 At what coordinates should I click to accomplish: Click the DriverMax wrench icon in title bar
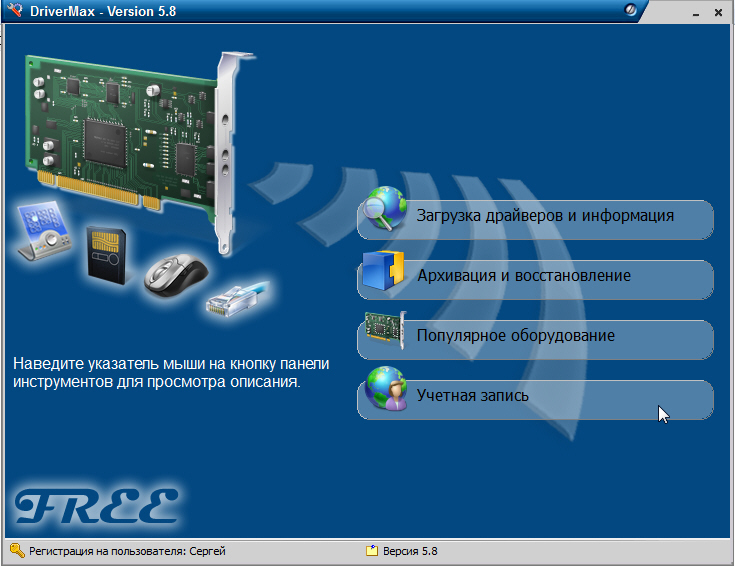click(15, 10)
